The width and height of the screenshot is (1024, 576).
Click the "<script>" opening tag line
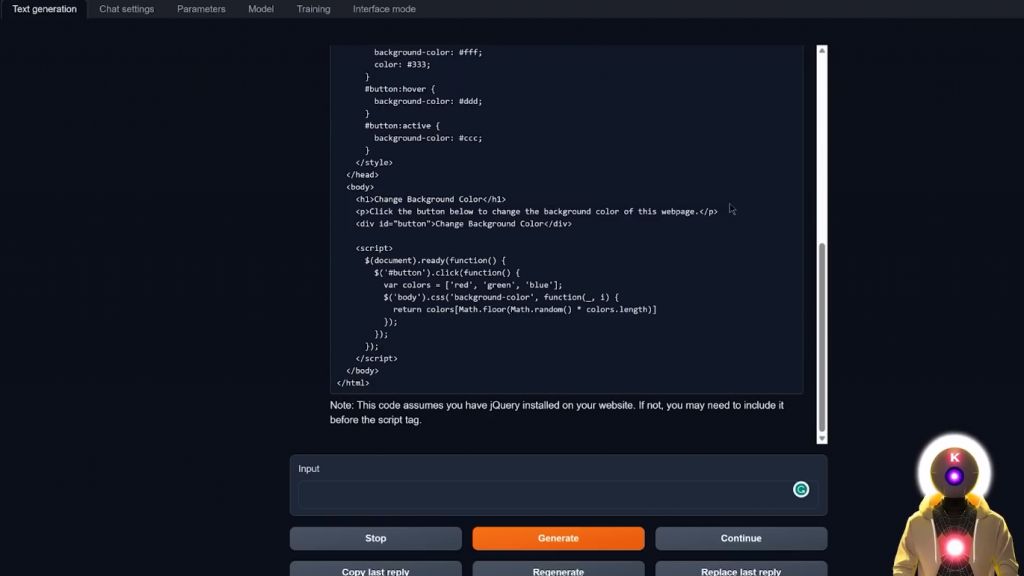(374, 248)
